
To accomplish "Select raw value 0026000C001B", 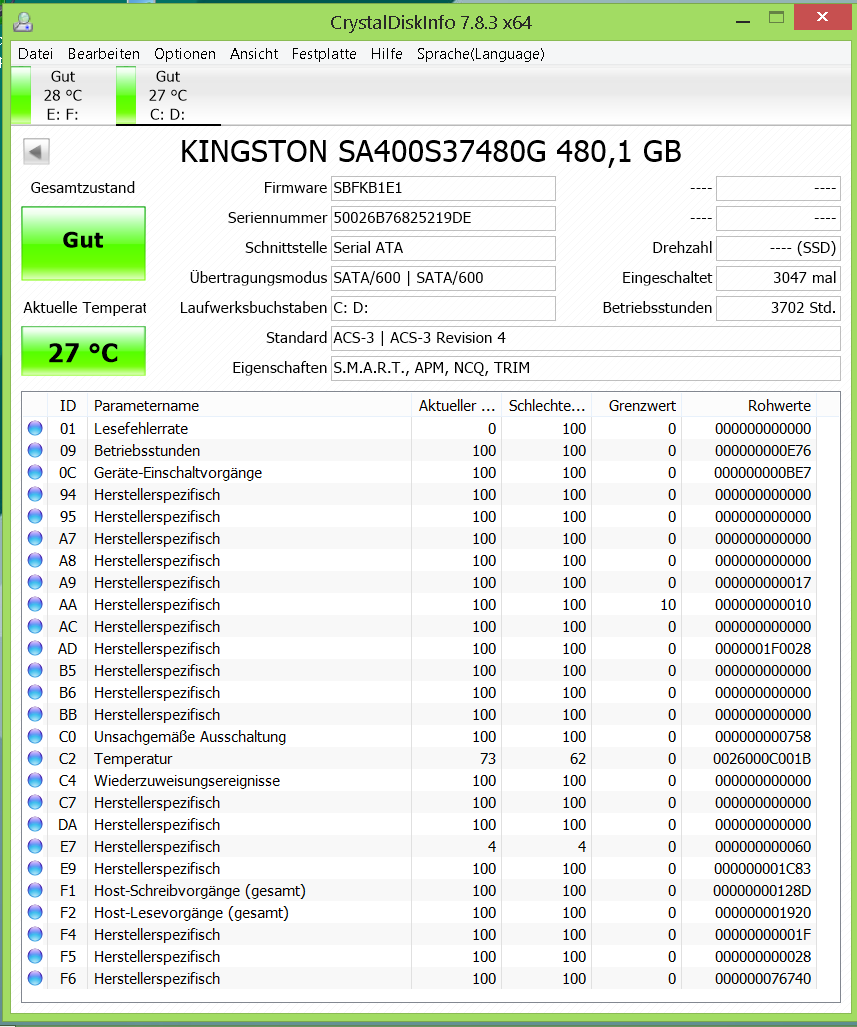I will point(762,758).
